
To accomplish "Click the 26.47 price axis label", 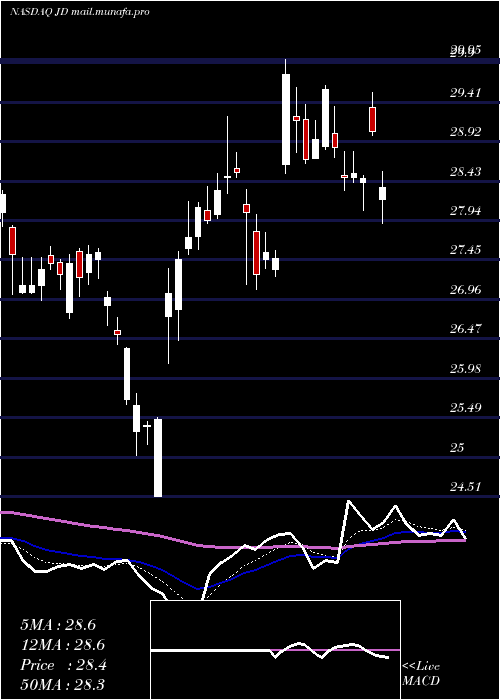I will pyautogui.click(x=465, y=329).
